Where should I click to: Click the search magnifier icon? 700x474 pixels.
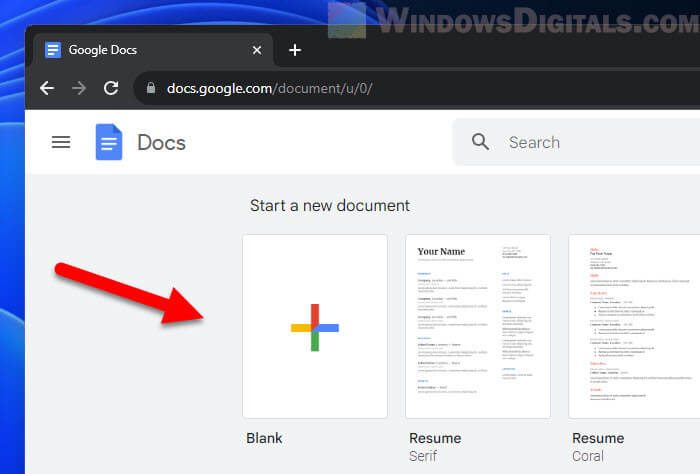click(480, 142)
